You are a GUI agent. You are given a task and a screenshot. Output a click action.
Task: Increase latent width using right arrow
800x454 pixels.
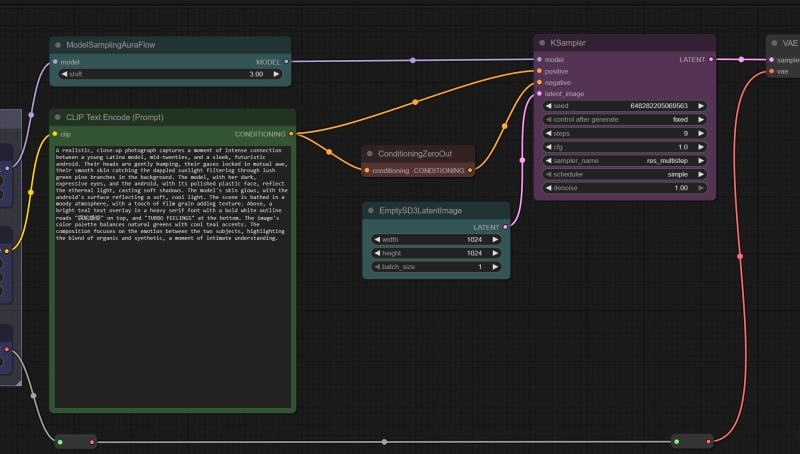coord(494,240)
